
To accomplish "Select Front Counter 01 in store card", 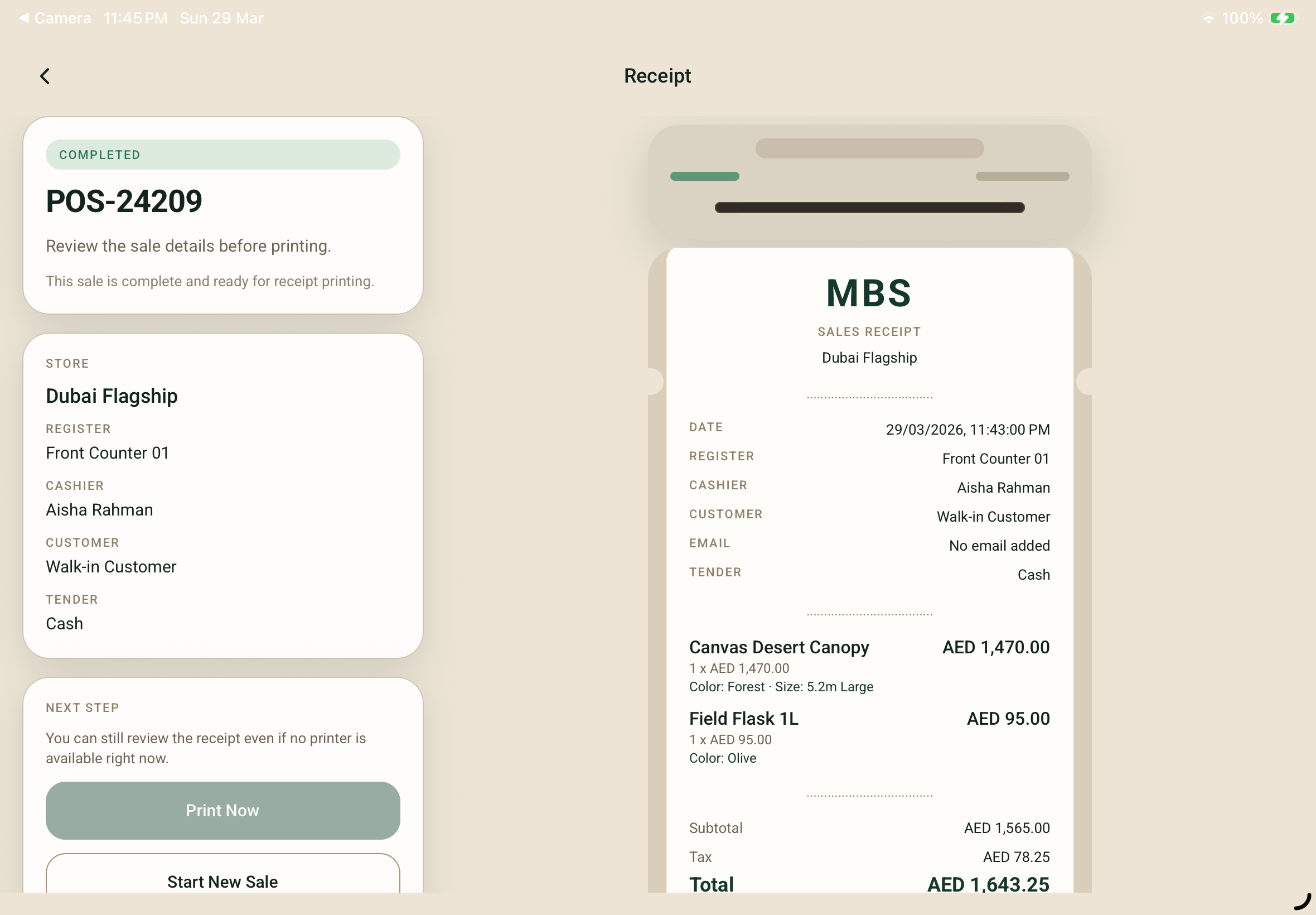I will (x=107, y=453).
